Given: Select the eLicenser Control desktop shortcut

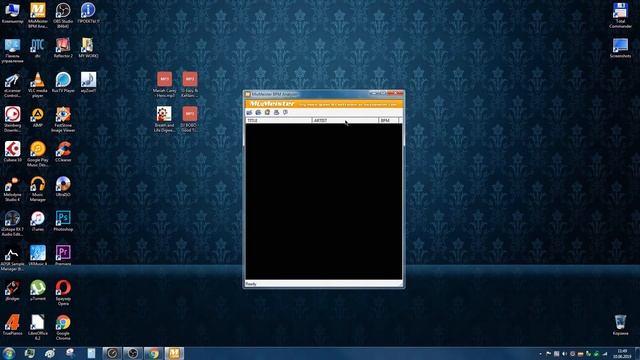Looking at the screenshot, I should click(13, 85).
